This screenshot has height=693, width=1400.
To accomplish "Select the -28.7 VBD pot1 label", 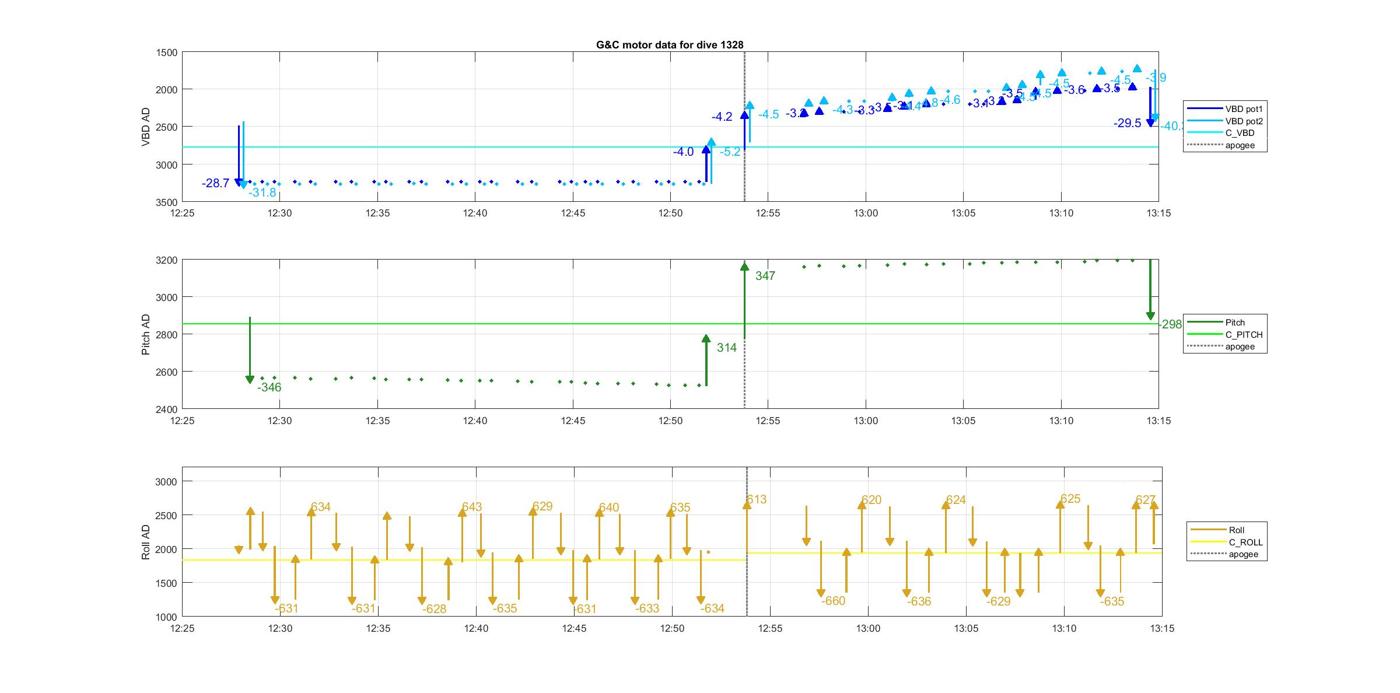I will click(215, 184).
